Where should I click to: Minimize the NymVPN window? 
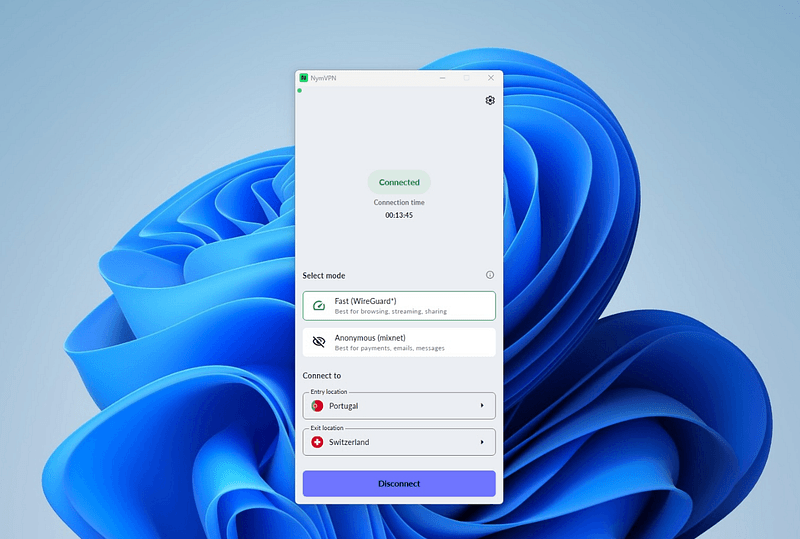point(441,78)
